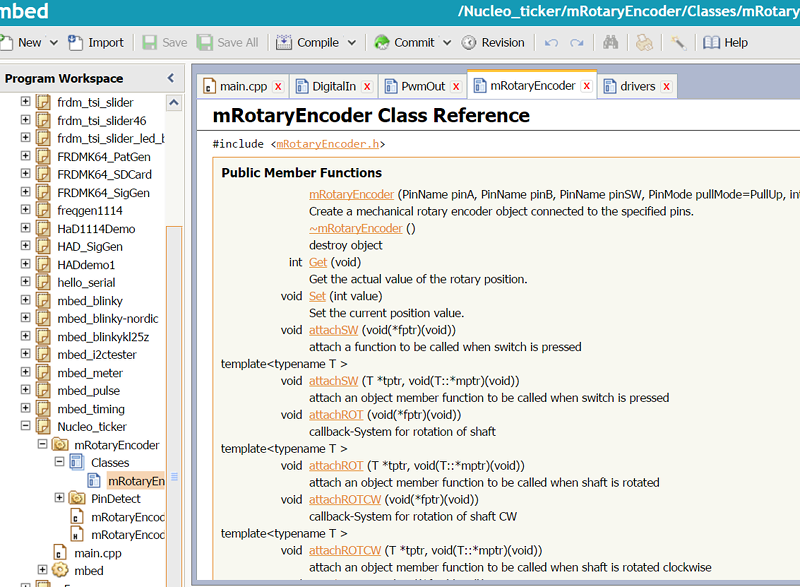Expand the PinDetect folder node

pyautogui.click(x=59, y=498)
